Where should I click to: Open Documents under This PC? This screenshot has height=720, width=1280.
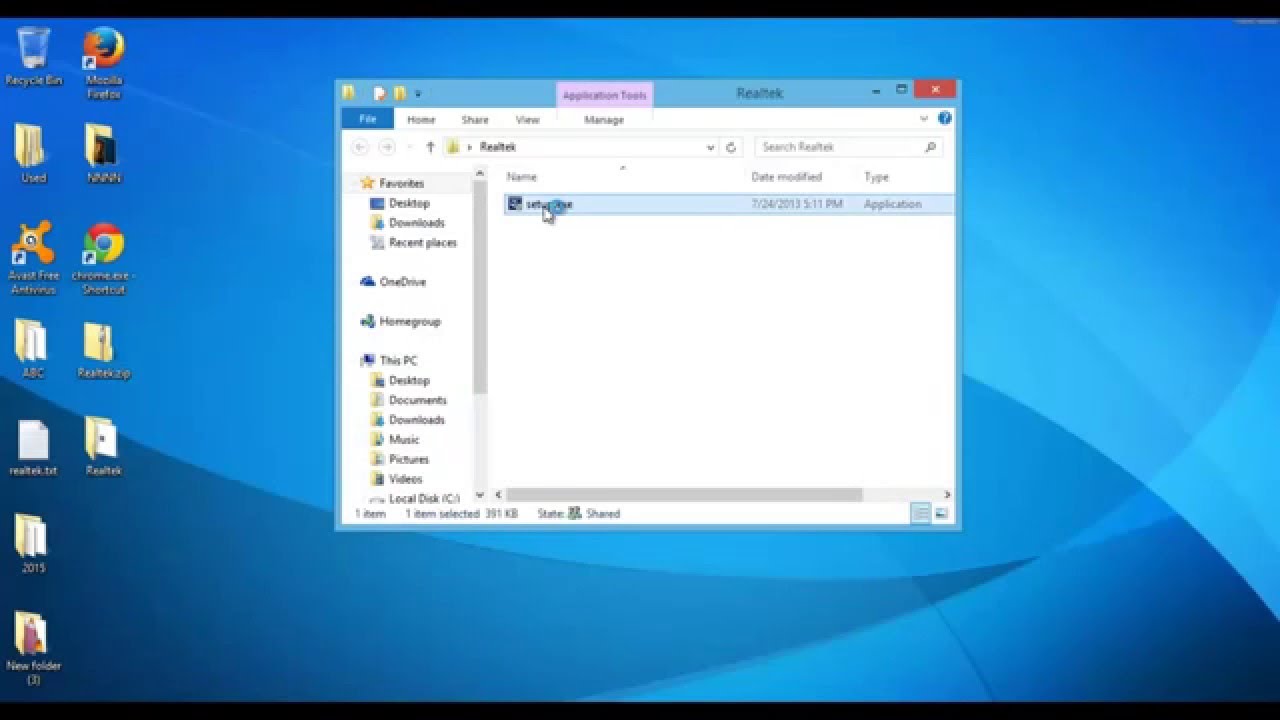pos(417,400)
